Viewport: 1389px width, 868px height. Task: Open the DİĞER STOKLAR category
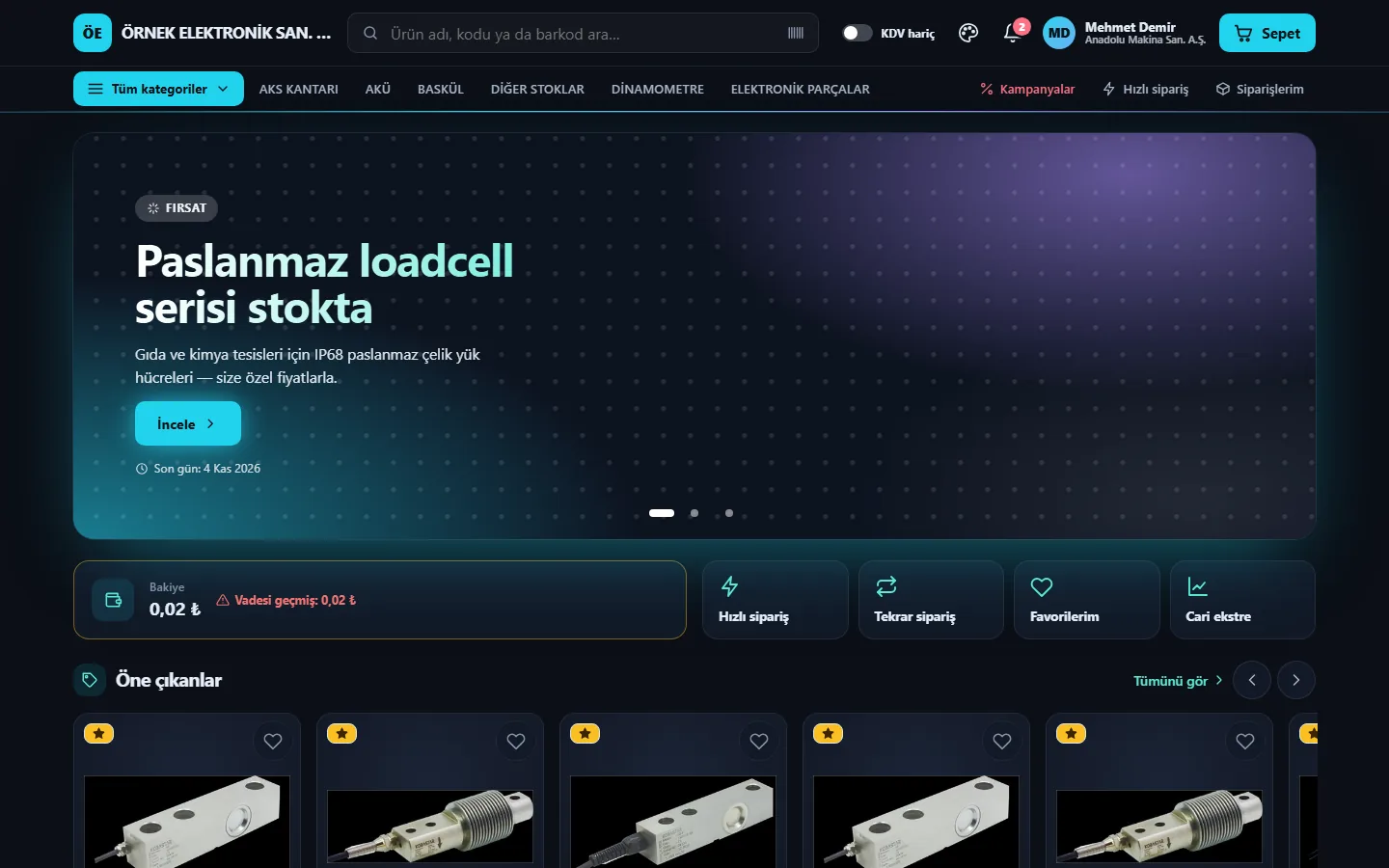[537, 89]
